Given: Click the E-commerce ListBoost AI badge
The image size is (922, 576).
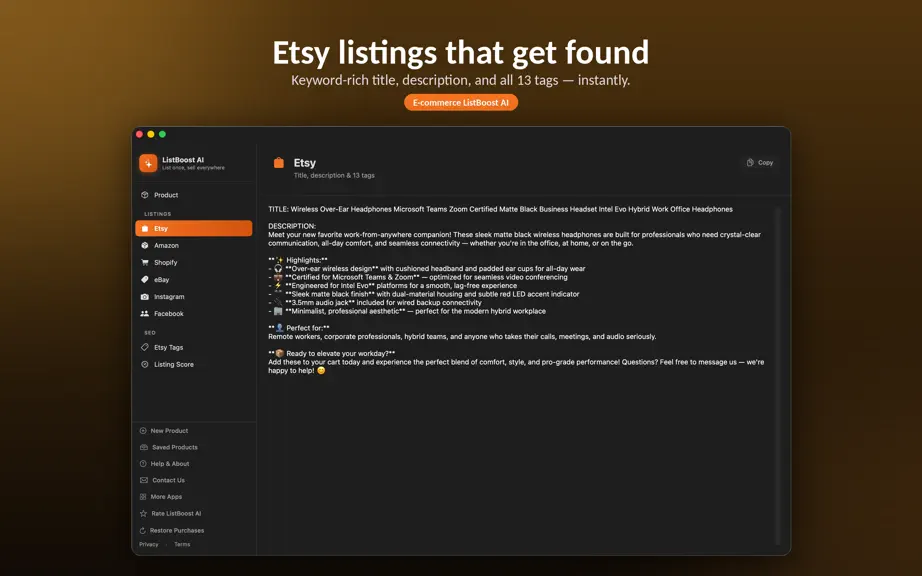Looking at the screenshot, I should tap(461, 102).
